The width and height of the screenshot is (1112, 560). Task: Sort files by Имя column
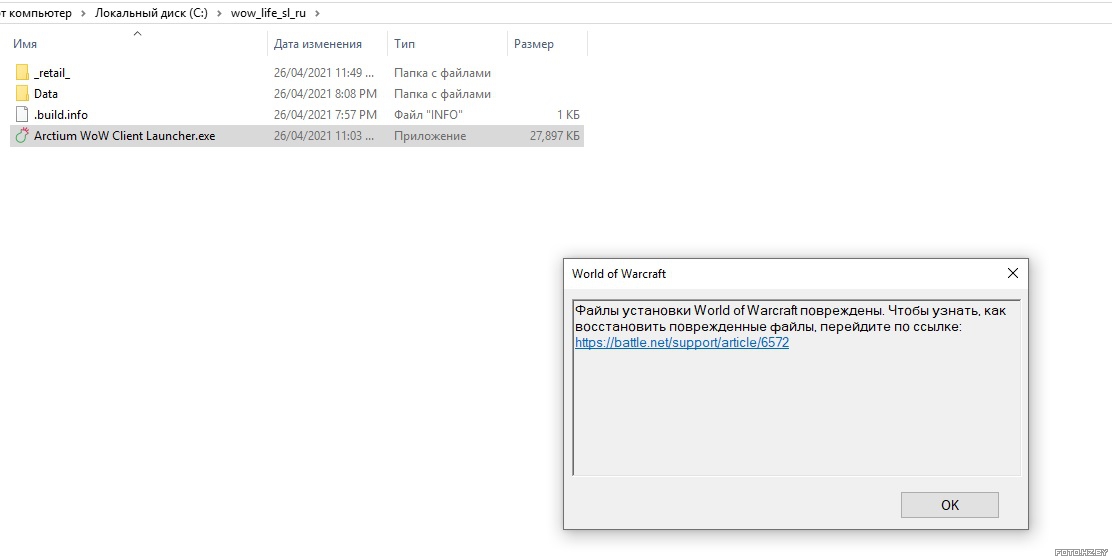(x=25, y=44)
